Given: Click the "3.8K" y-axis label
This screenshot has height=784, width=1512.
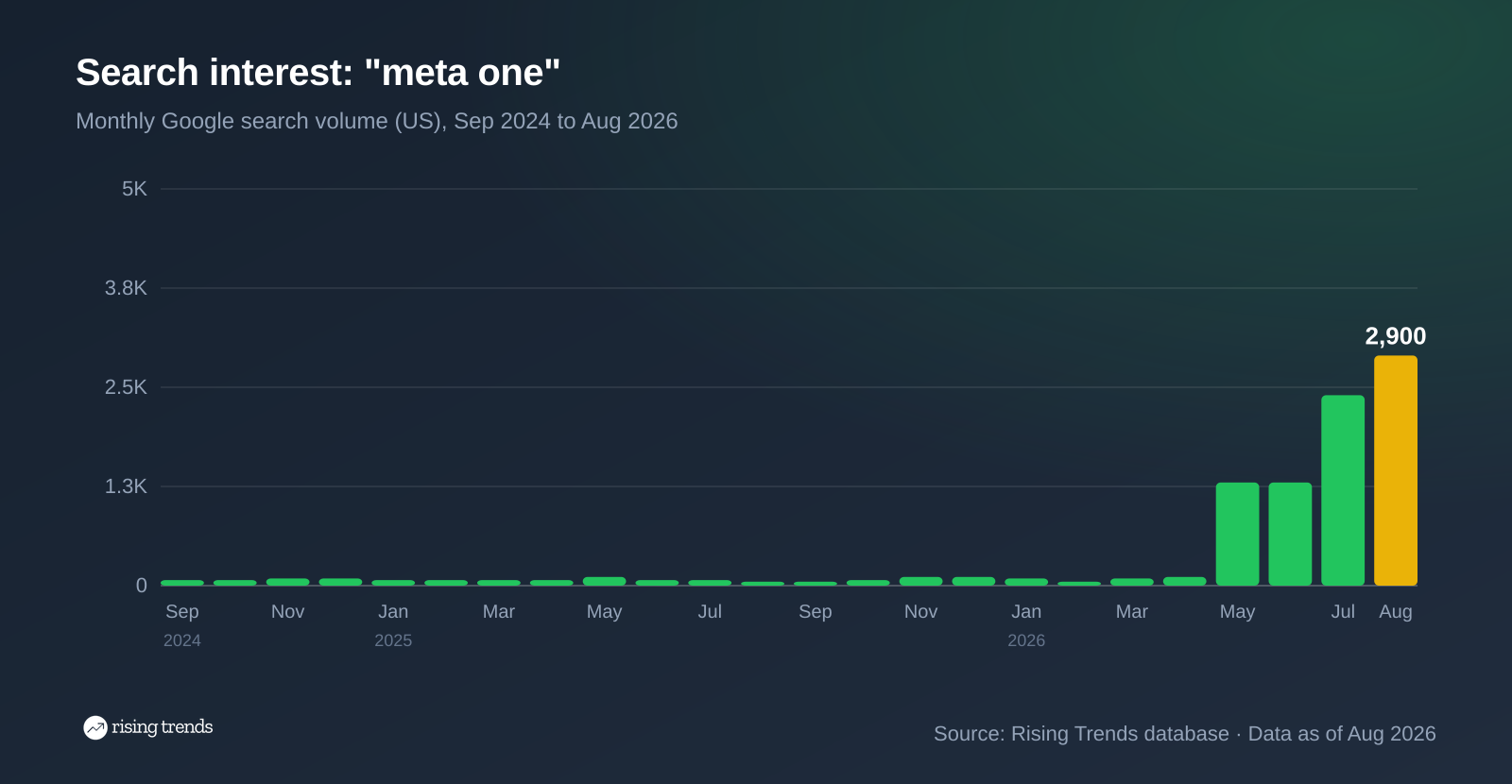Looking at the screenshot, I should (126, 288).
